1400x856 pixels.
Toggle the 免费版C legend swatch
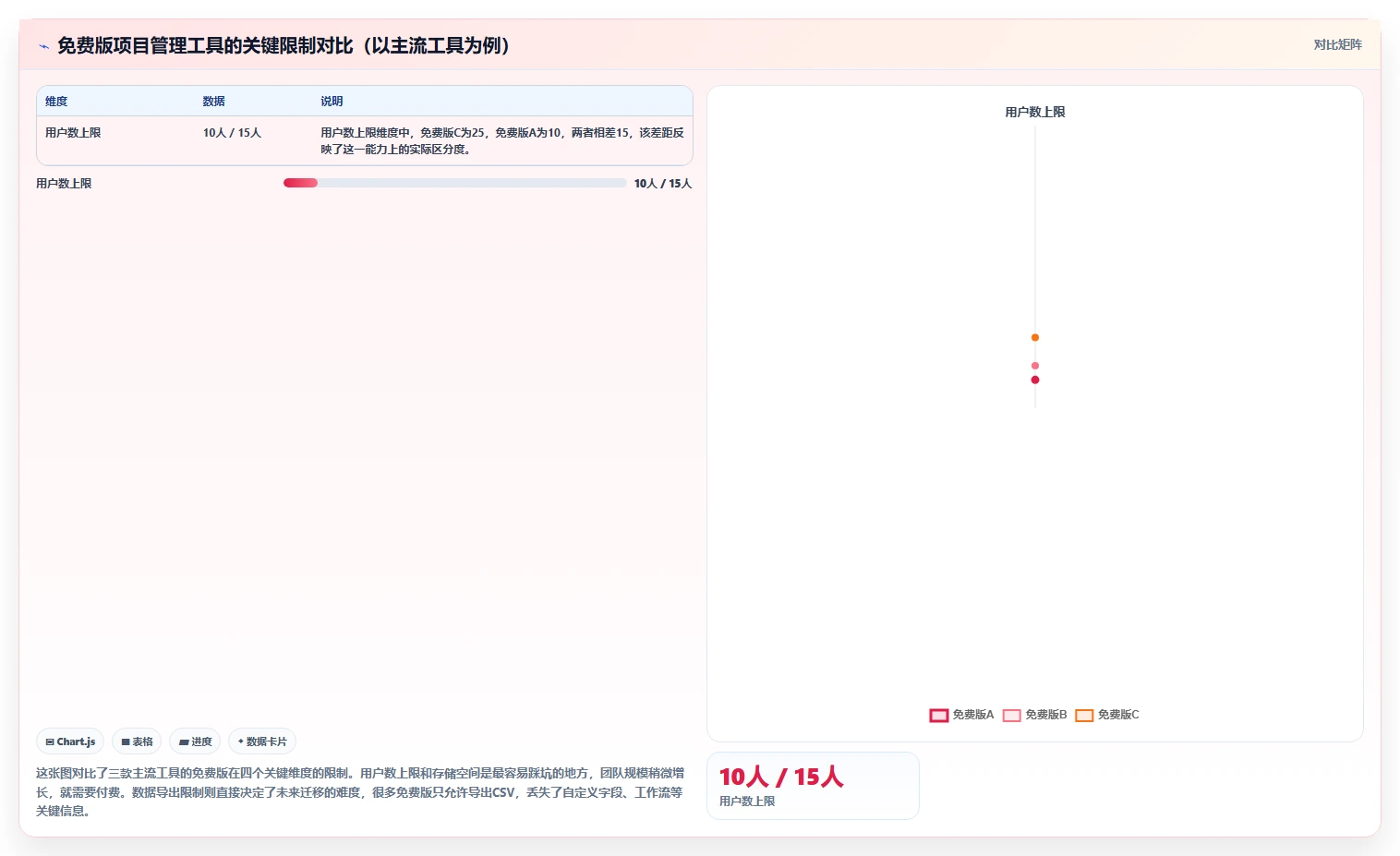[1084, 715]
